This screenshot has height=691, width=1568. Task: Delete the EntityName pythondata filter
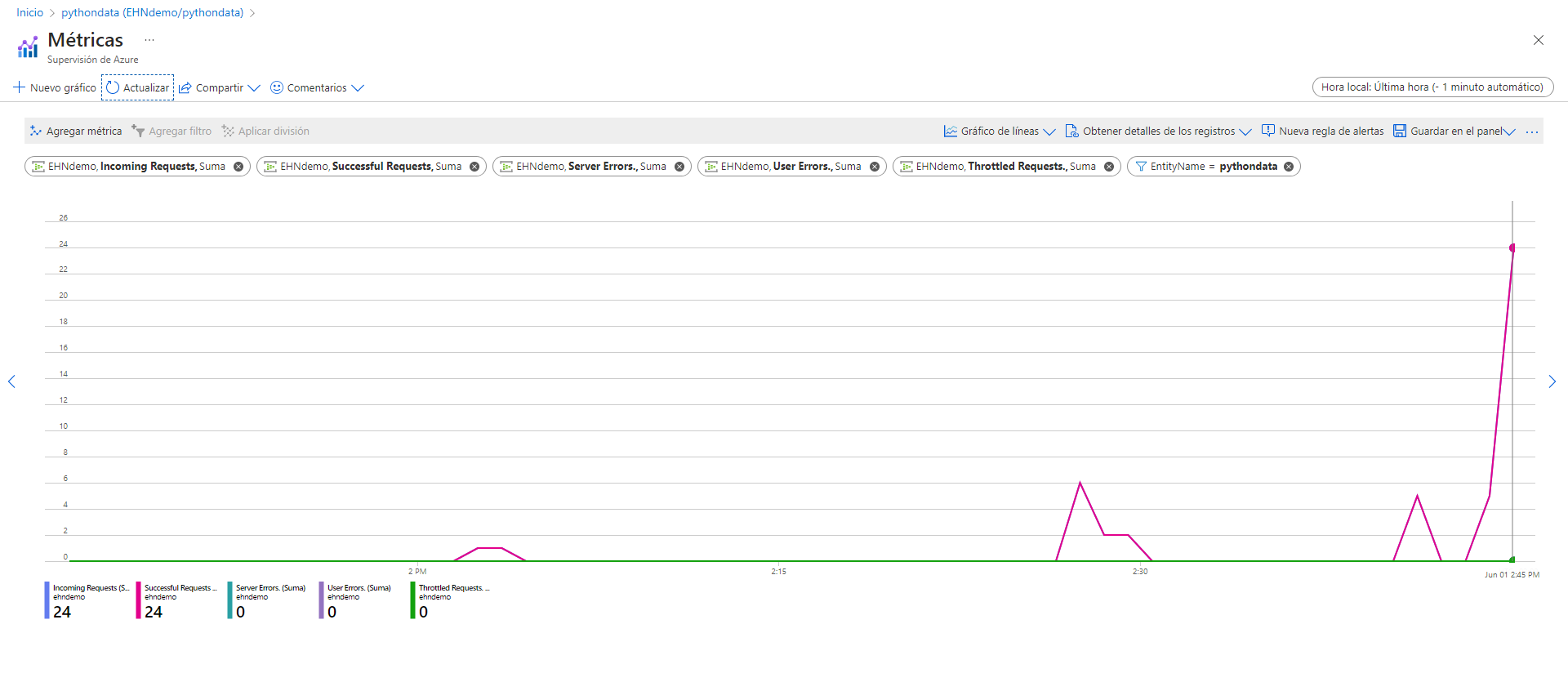click(x=1289, y=167)
